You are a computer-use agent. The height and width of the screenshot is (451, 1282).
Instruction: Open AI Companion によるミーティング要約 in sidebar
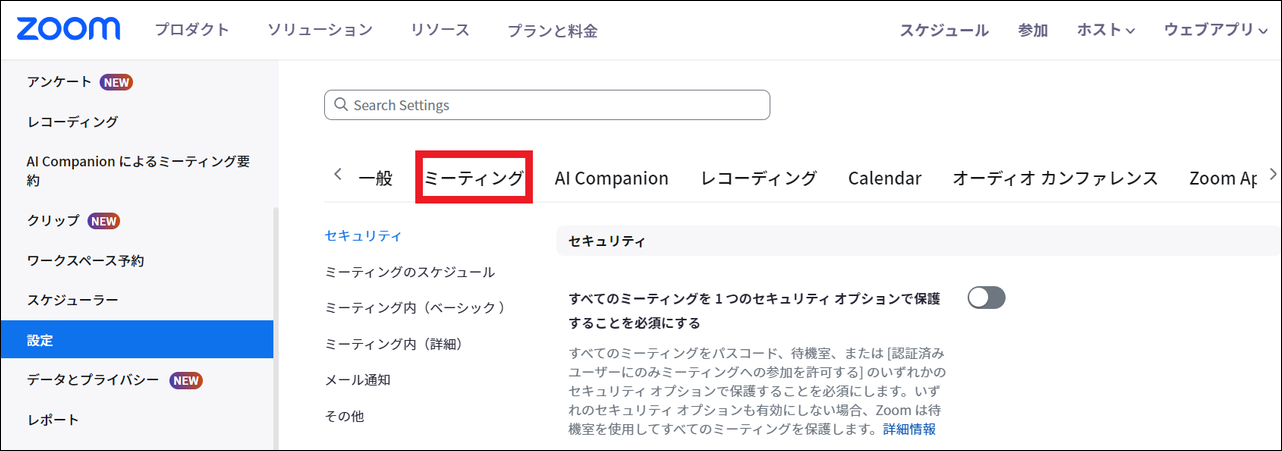click(x=138, y=171)
